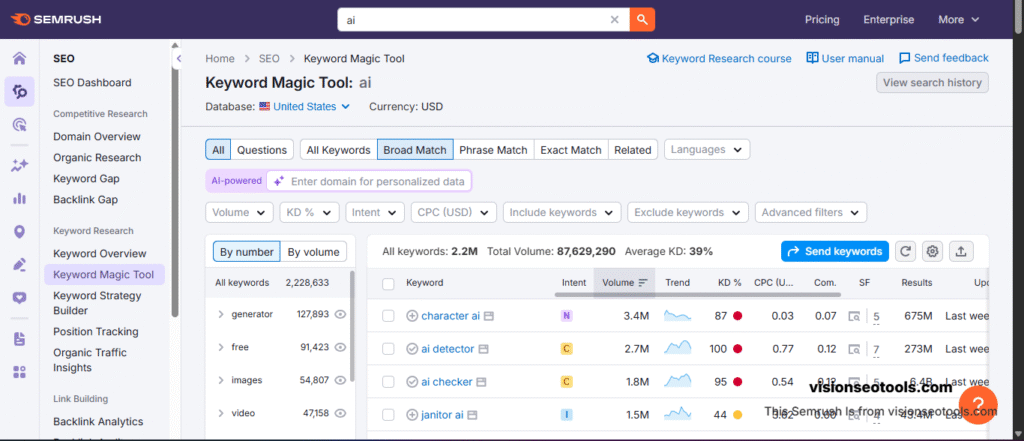Open the KD % filter dropdown
Screen dimensions: 1024x441
click(310, 212)
